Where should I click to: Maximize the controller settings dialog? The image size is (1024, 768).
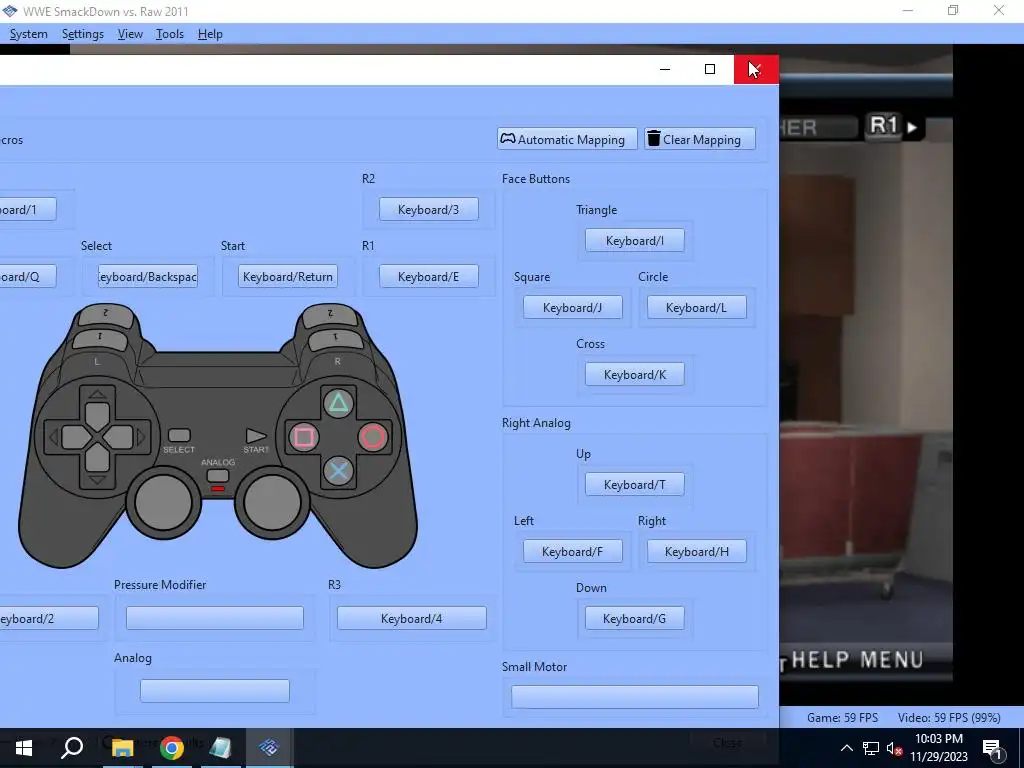[x=710, y=69]
